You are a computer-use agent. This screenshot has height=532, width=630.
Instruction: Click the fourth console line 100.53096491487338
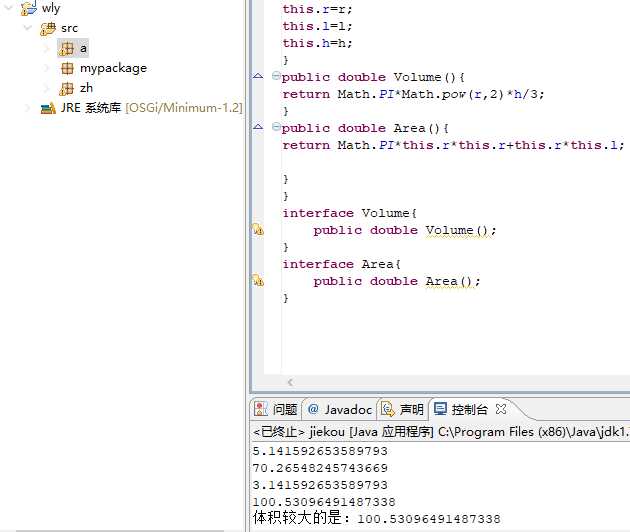coord(324,502)
